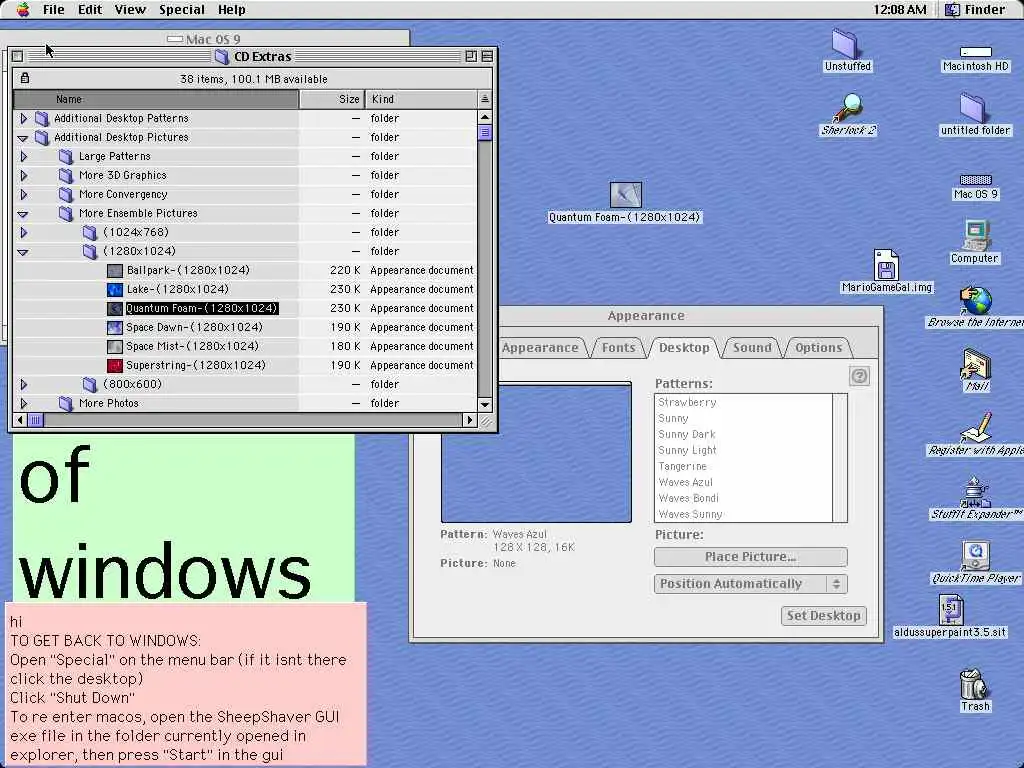1024x768 pixels.
Task: Click the Computer desktop icon
Action: point(976,236)
